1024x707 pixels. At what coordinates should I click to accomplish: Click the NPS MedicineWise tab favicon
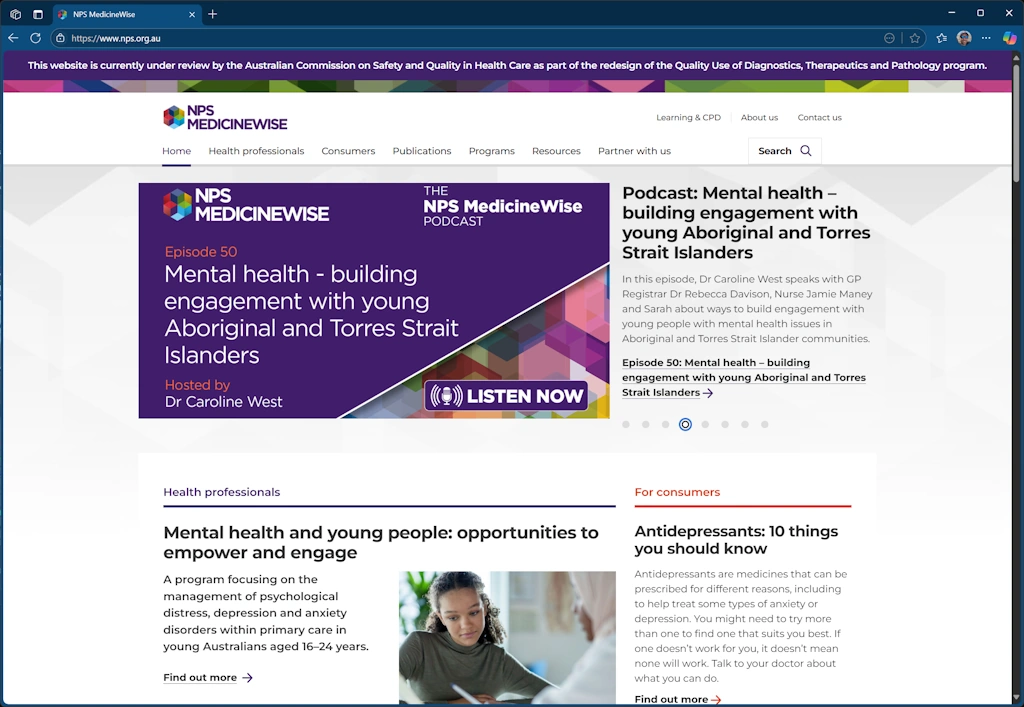coord(62,14)
